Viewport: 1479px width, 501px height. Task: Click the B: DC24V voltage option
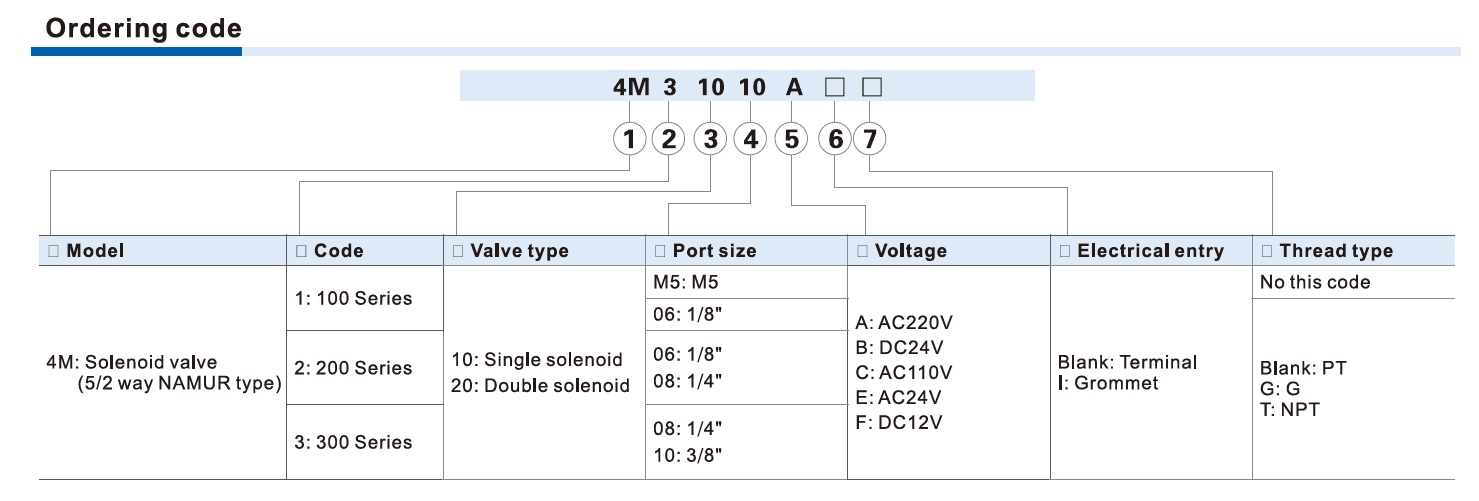899,348
